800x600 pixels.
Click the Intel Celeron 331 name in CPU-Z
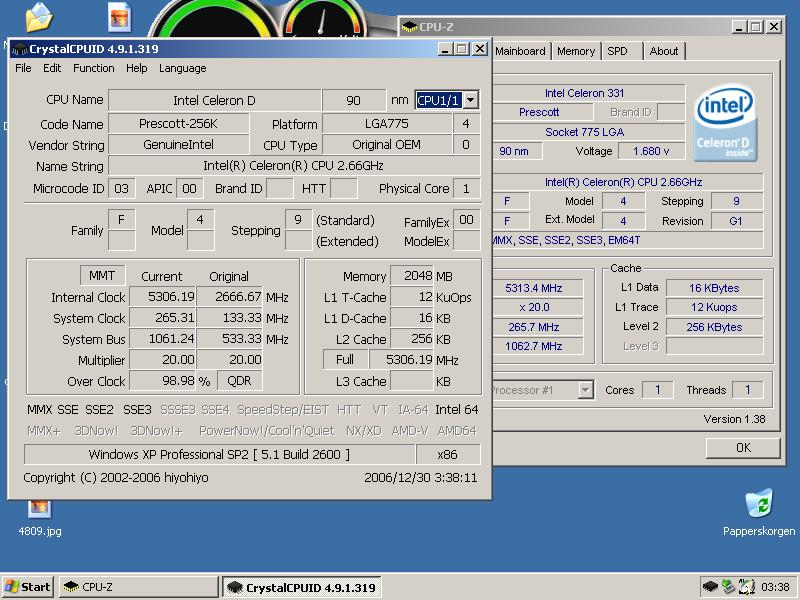tap(585, 93)
